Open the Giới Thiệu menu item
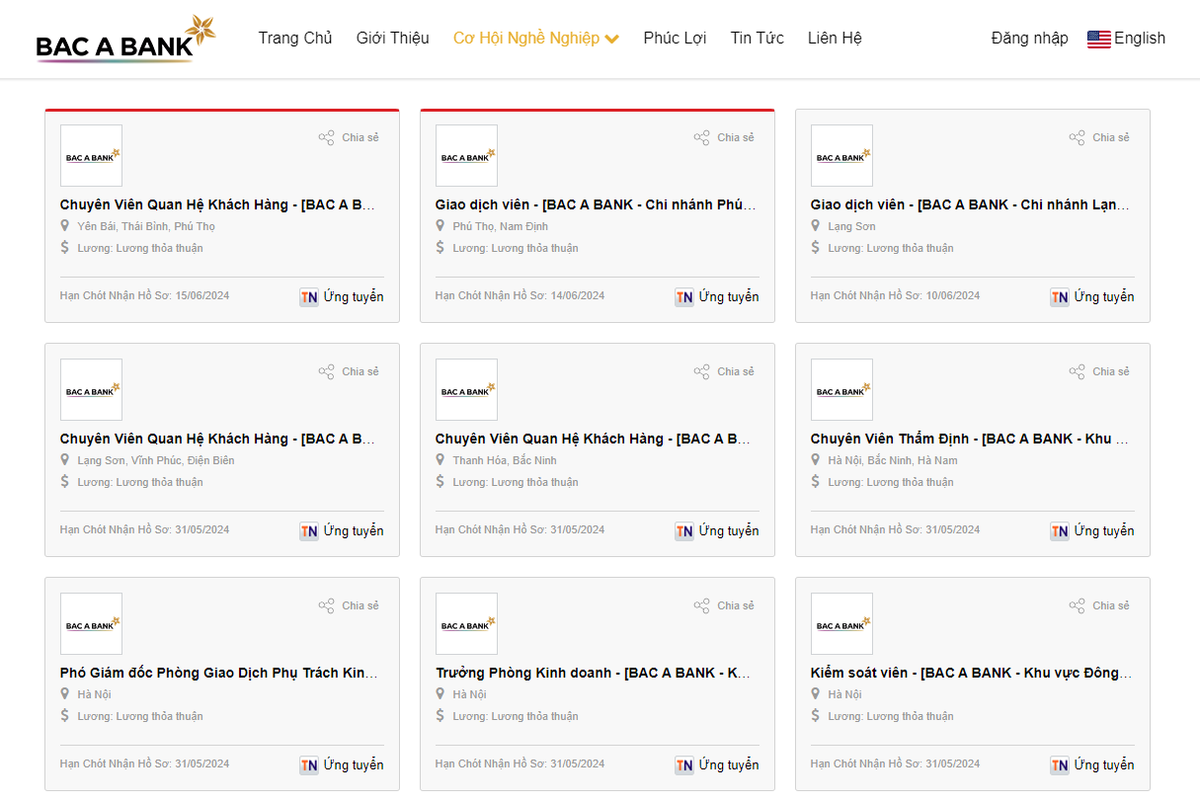This screenshot has width=1200, height=804. tap(393, 38)
